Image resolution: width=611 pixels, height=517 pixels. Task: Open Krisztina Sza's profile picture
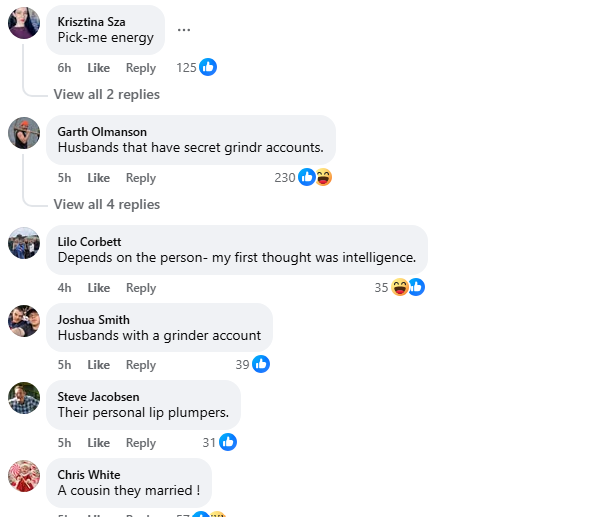coord(24,22)
